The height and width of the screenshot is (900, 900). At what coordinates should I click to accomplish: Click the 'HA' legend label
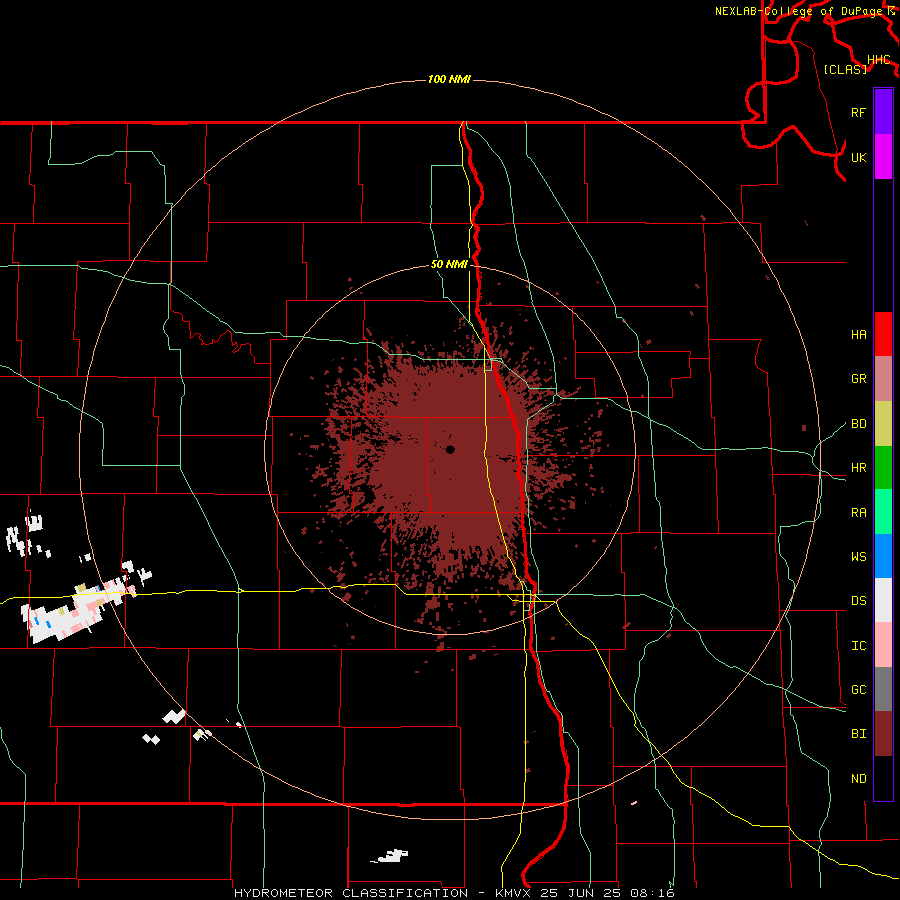pos(858,335)
